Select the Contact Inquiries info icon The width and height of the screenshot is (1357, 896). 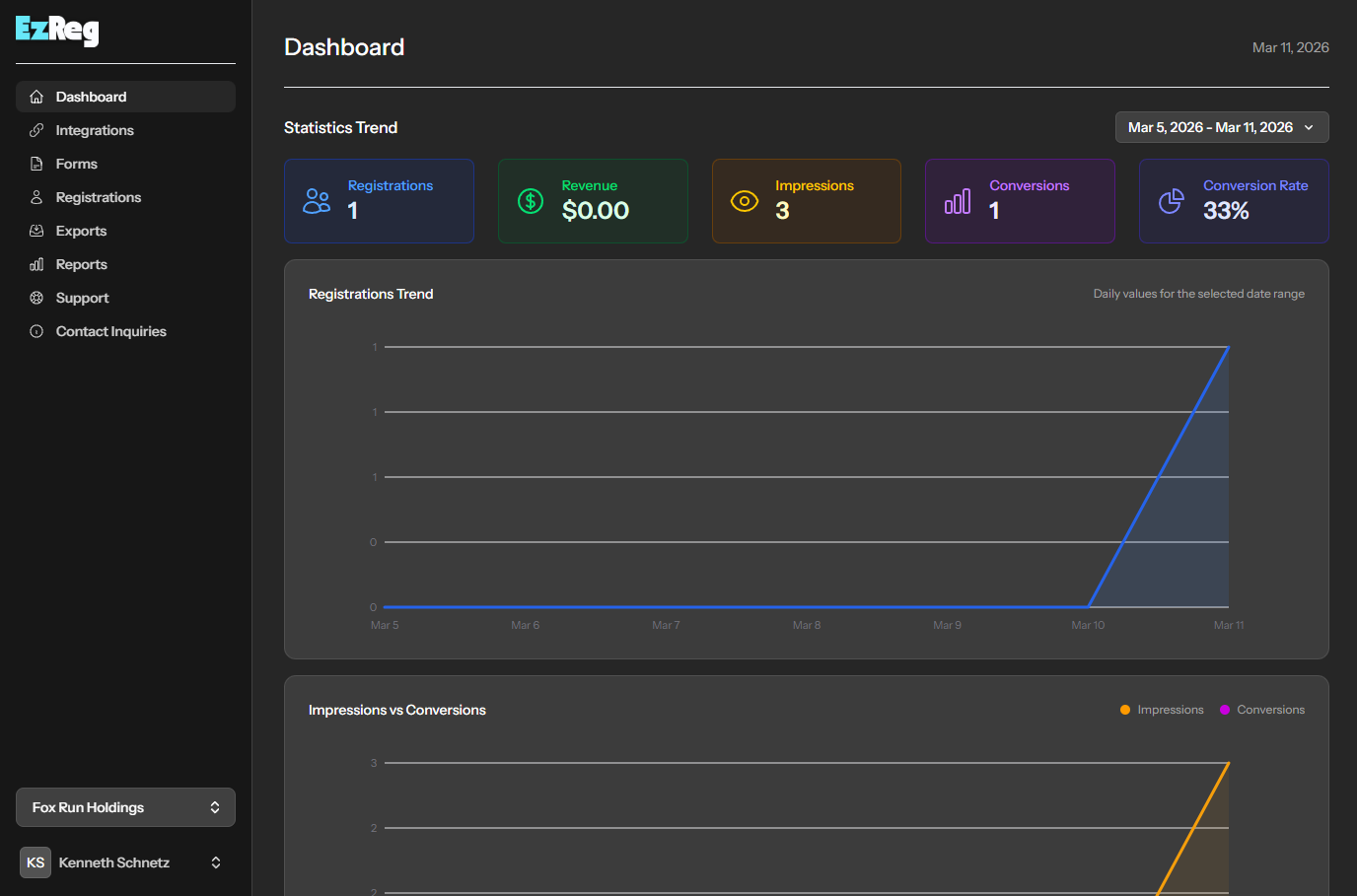pyautogui.click(x=36, y=331)
